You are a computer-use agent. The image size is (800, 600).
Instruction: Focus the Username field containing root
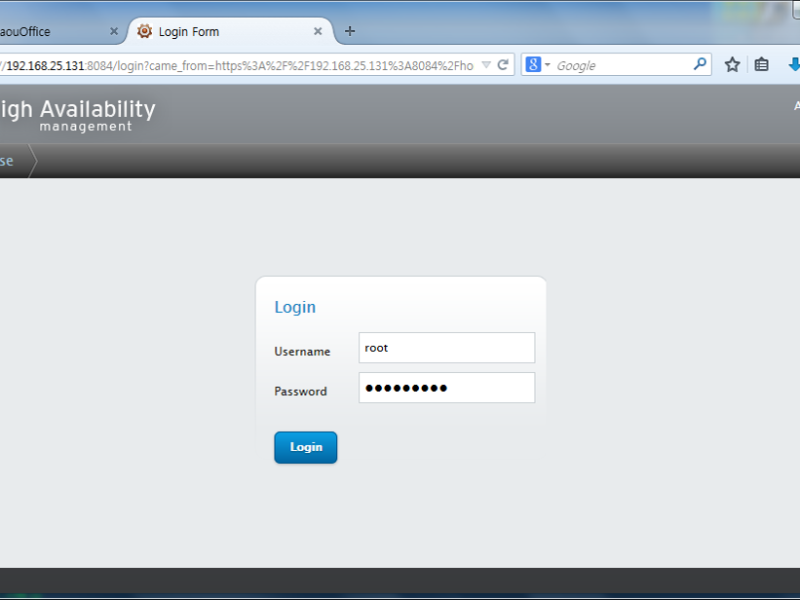click(x=446, y=347)
